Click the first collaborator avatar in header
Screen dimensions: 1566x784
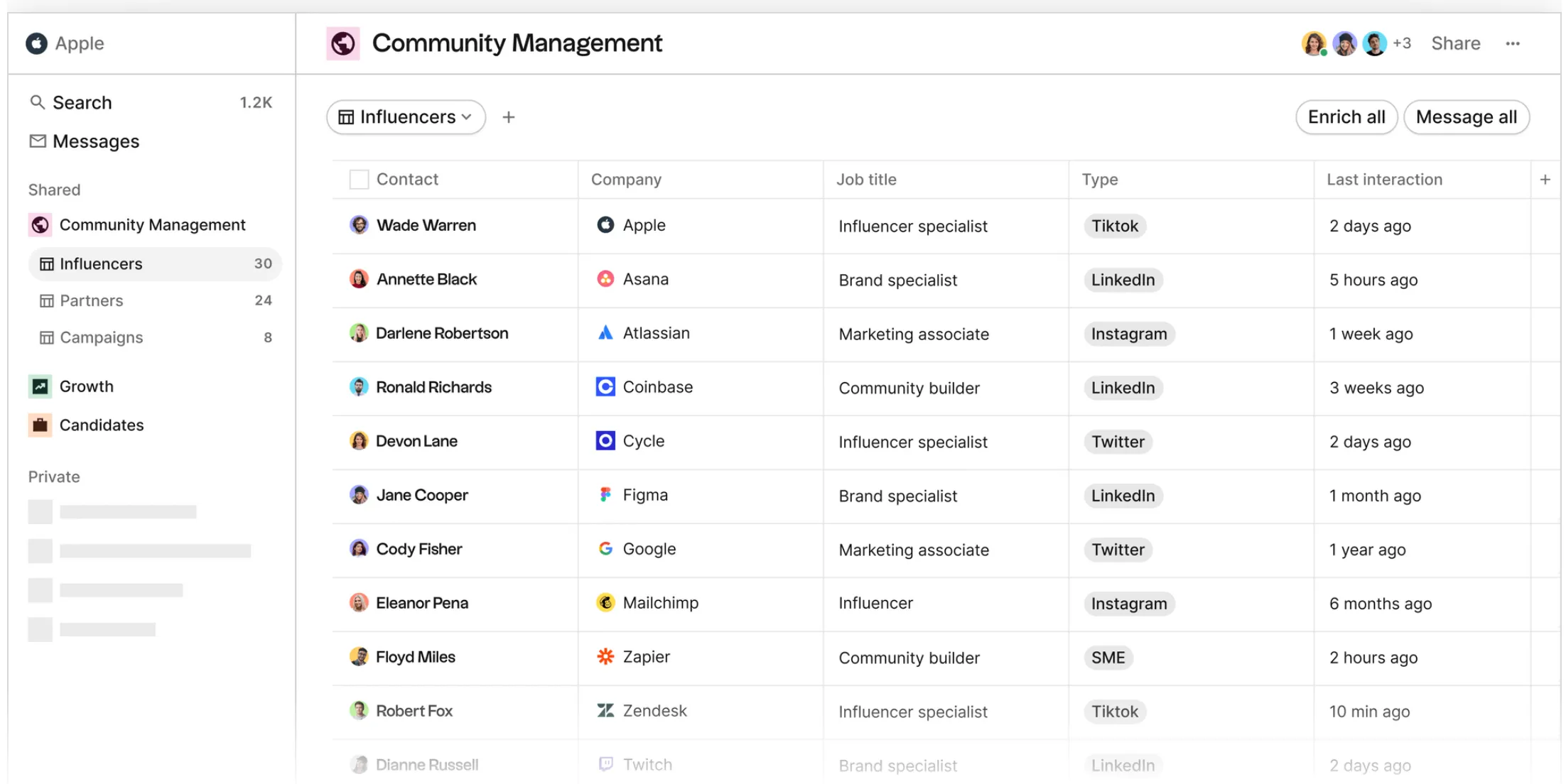coord(1314,44)
